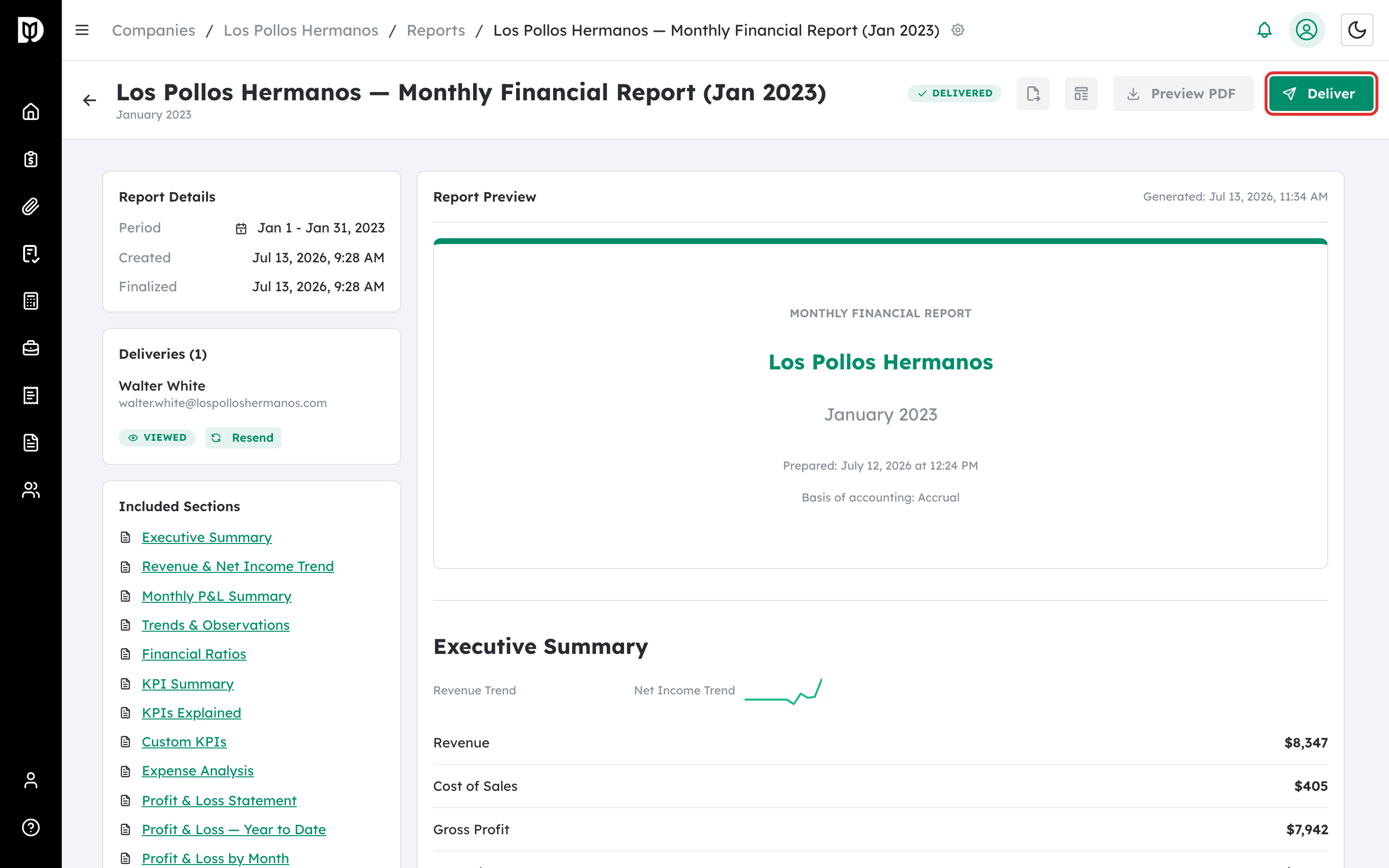Open the checklist document sidebar icon
The image size is (1389, 868).
(30, 254)
